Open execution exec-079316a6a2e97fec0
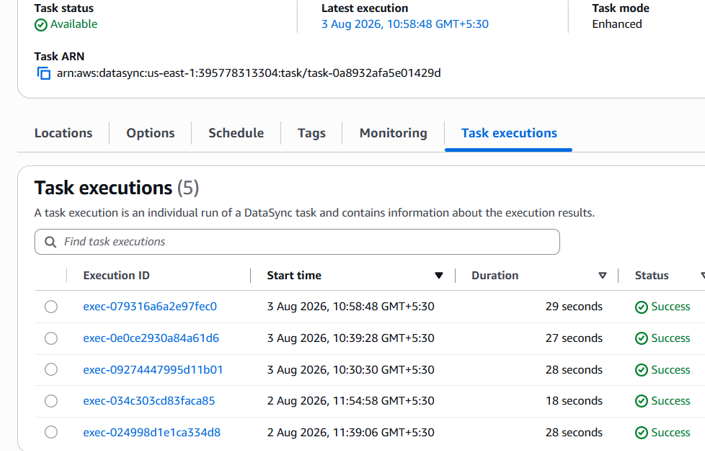 (150, 307)
